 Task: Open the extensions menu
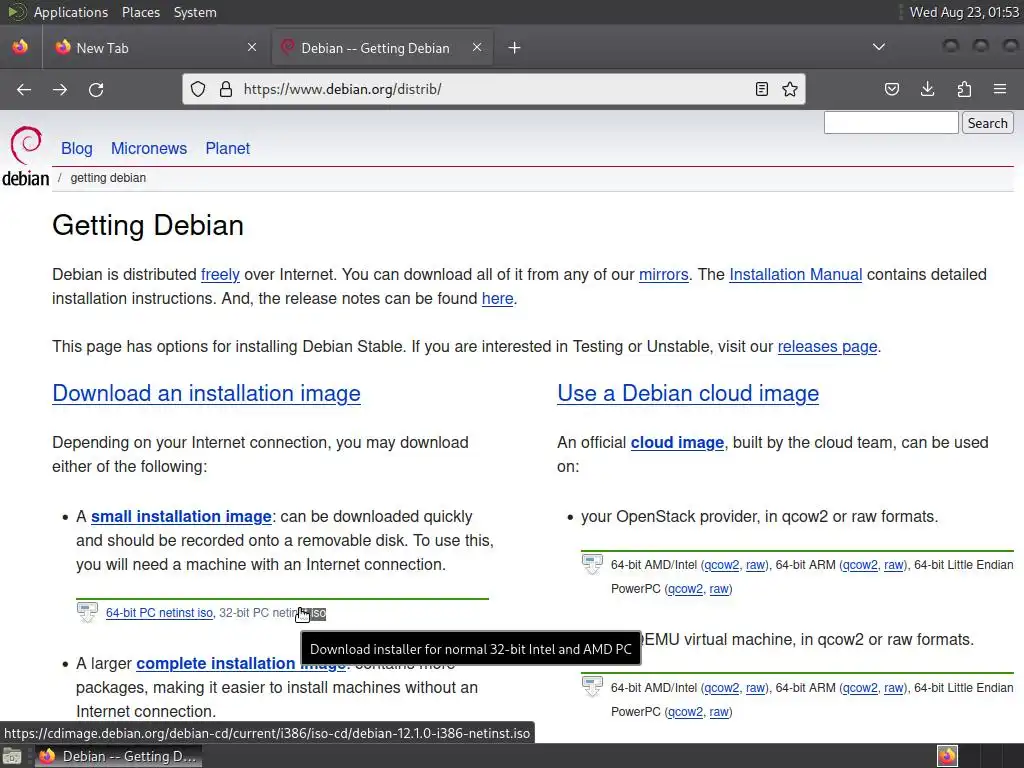tap(964, 89)
